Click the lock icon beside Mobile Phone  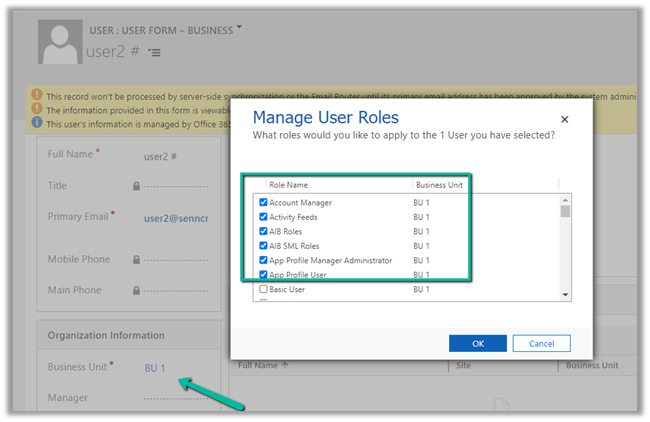(136, 260)
